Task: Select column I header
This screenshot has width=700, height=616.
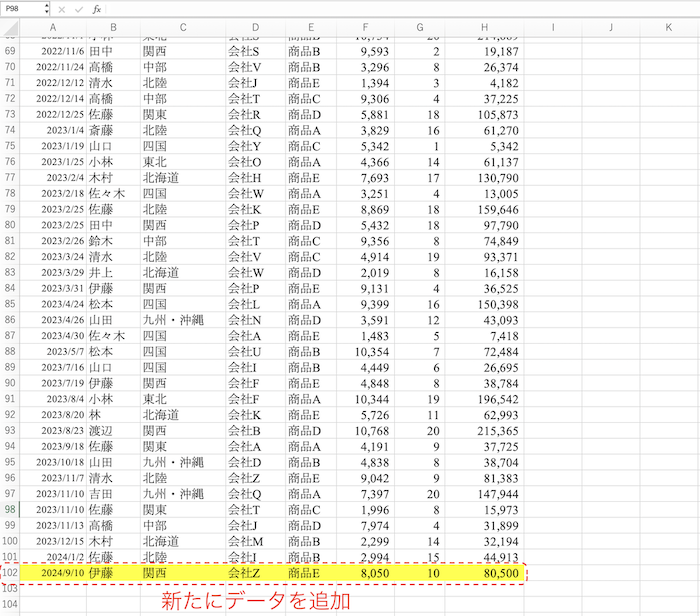Action: (x=553, y=28)
